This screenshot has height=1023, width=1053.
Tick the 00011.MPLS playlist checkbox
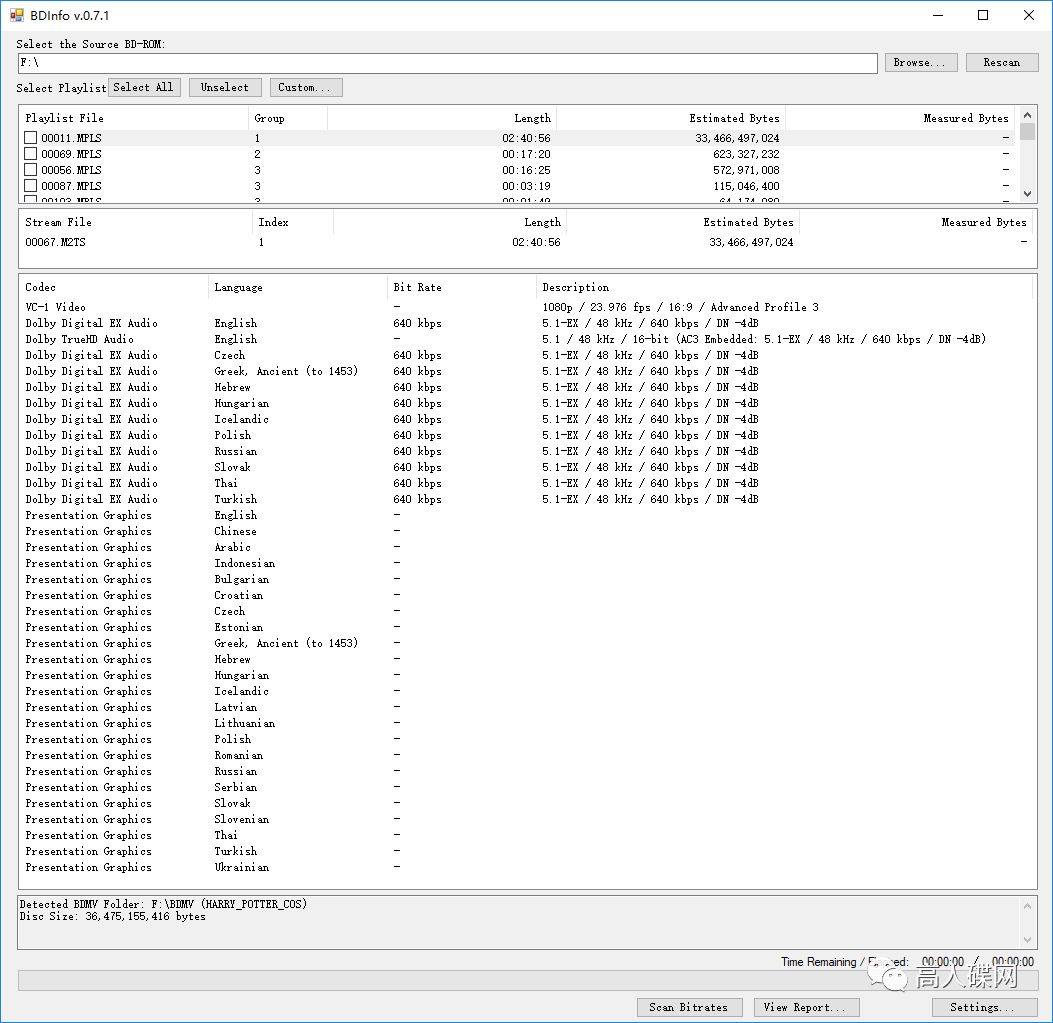point(31,138)
